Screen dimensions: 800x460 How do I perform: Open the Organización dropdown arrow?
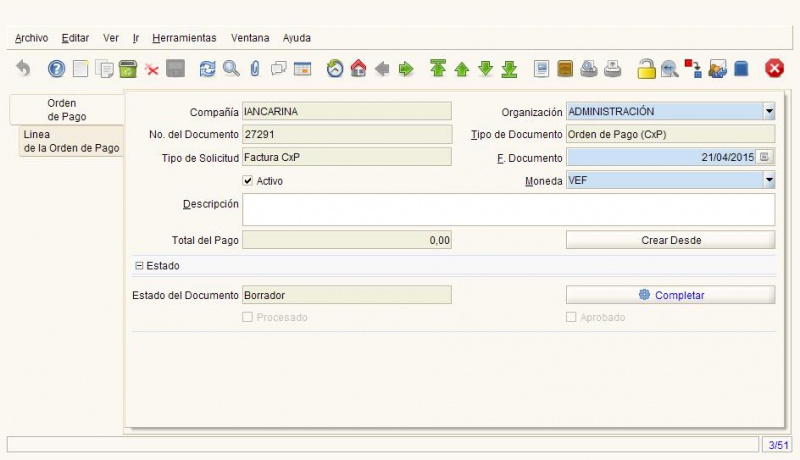point(769,111)
